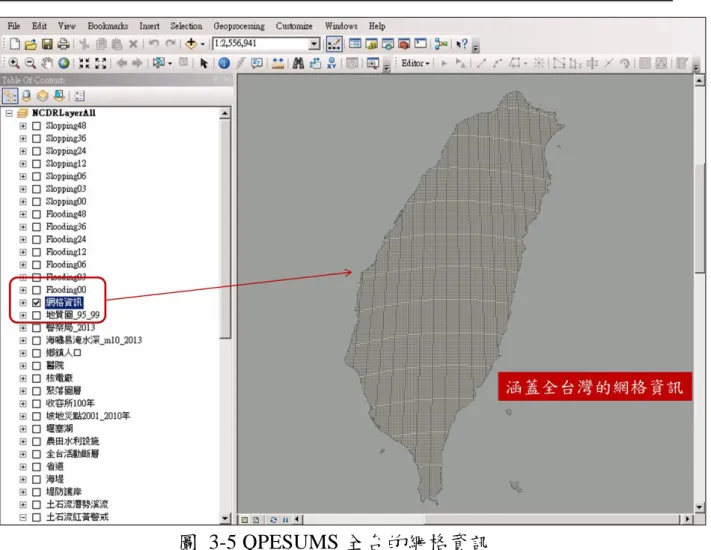Switch to Data View button
The image size is (711, 550).
pyautogui.click(x=244, y=520)
